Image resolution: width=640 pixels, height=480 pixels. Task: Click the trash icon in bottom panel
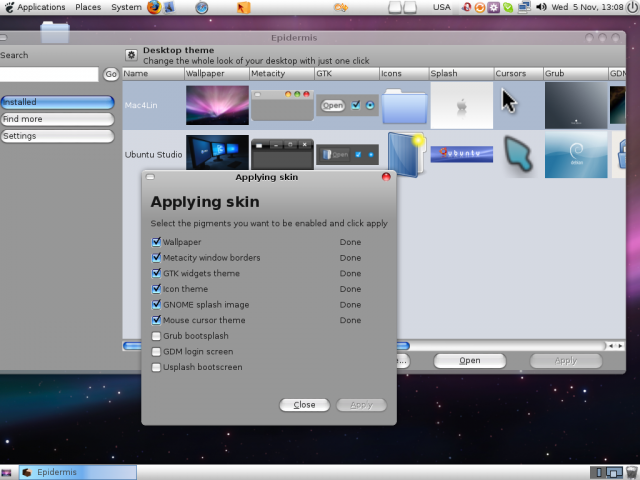coord(632,472)
